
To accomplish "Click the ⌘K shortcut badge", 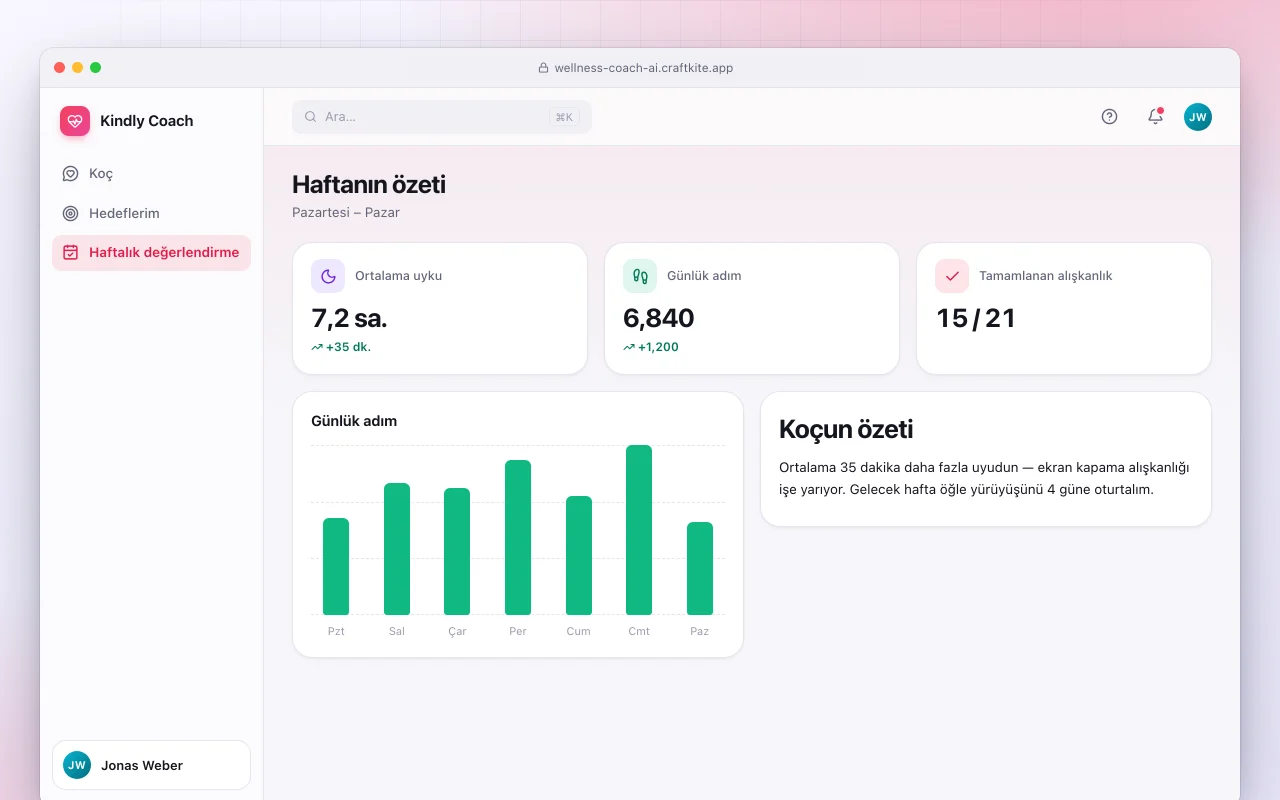I will (564, 117).
